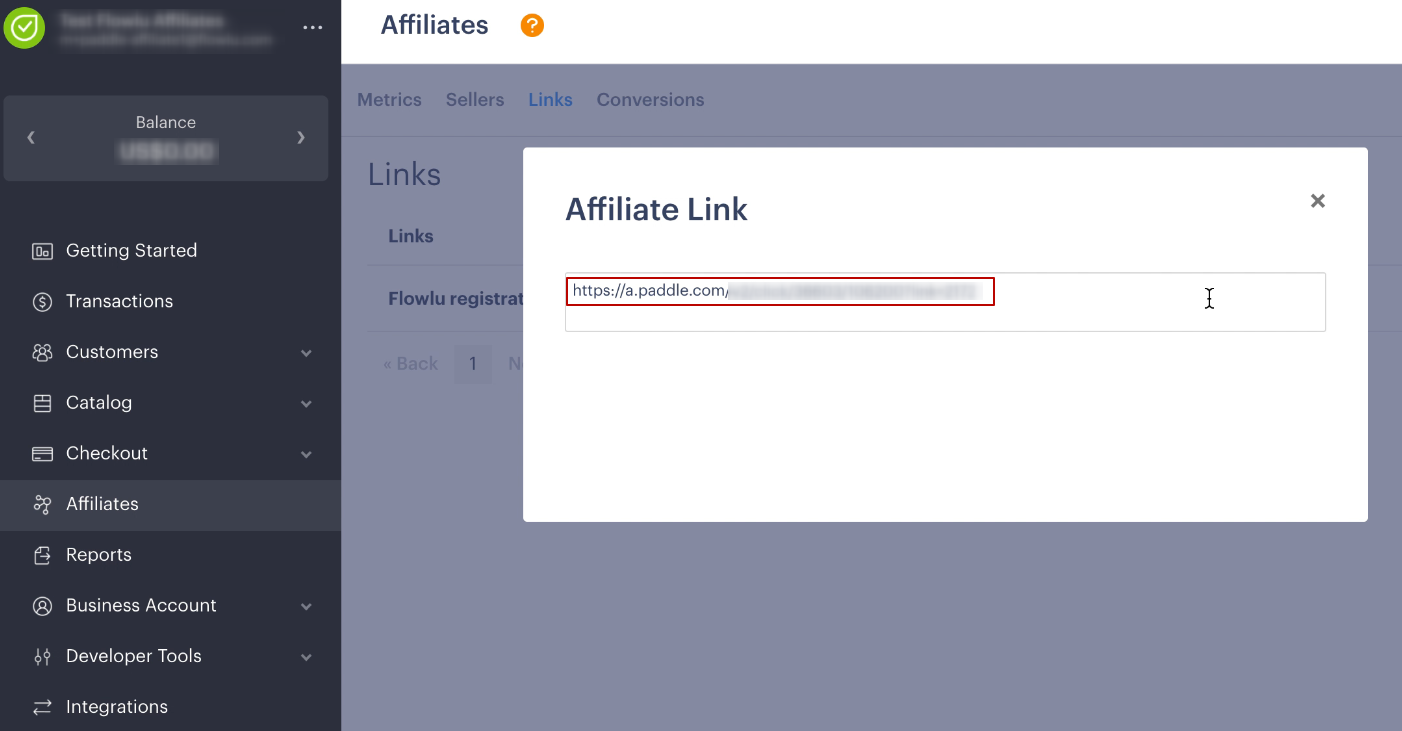Open Transactions in sidebar
The height and width of the screenshot is (731, 1402).
tap(170, 302)
